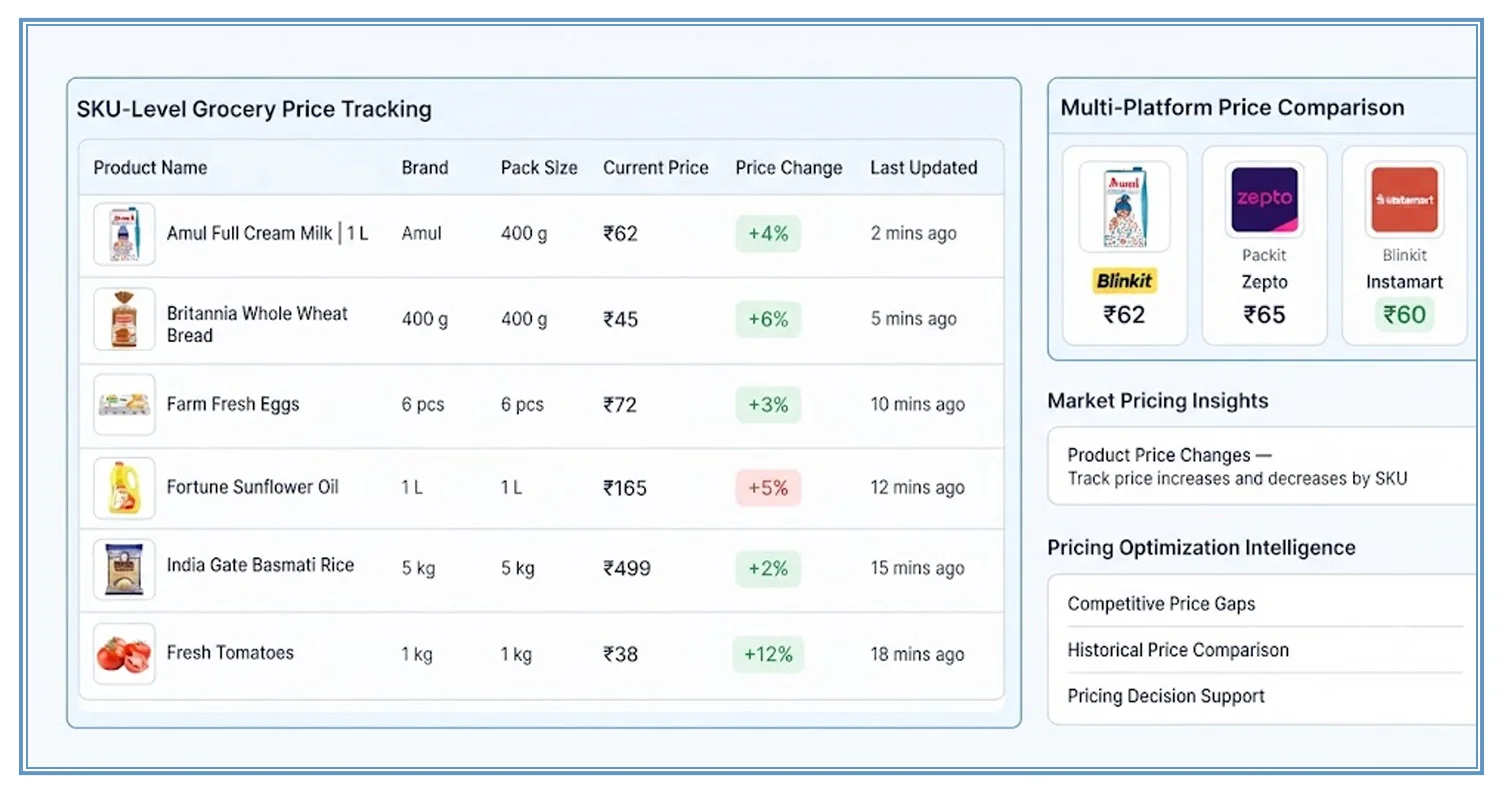Screen dimensions: 1503x793
Task: Select the ₹165 Sunflower Oil price
Action: click(625, 488)
